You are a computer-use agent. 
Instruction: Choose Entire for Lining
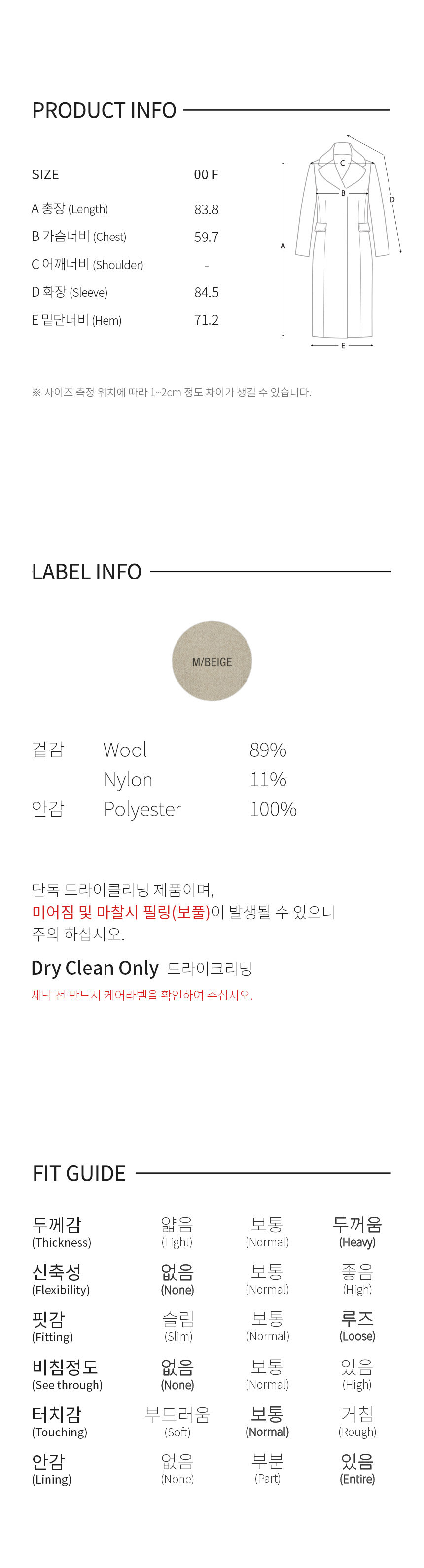pyautogui.click(x=357, y=1469)
